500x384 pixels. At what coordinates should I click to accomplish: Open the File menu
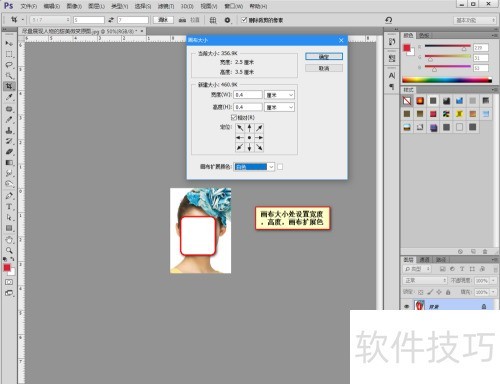(28, 6)
